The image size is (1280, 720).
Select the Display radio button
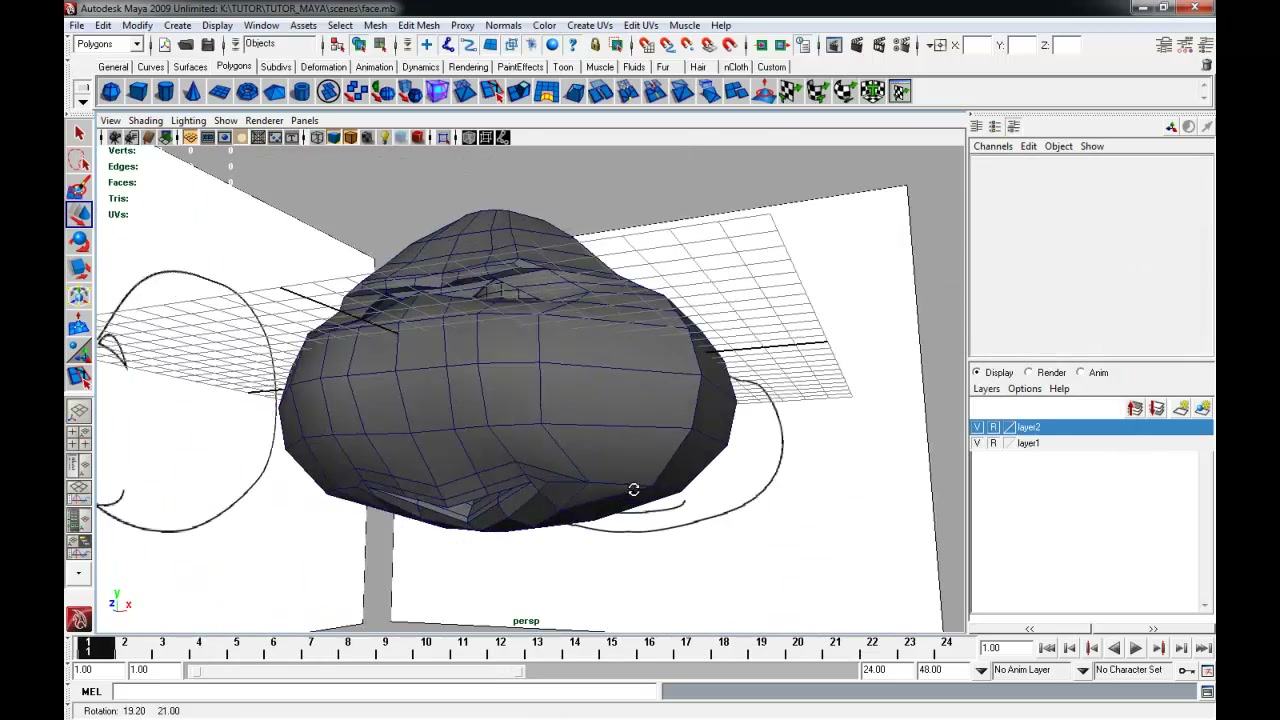click(x=977, y=373)
